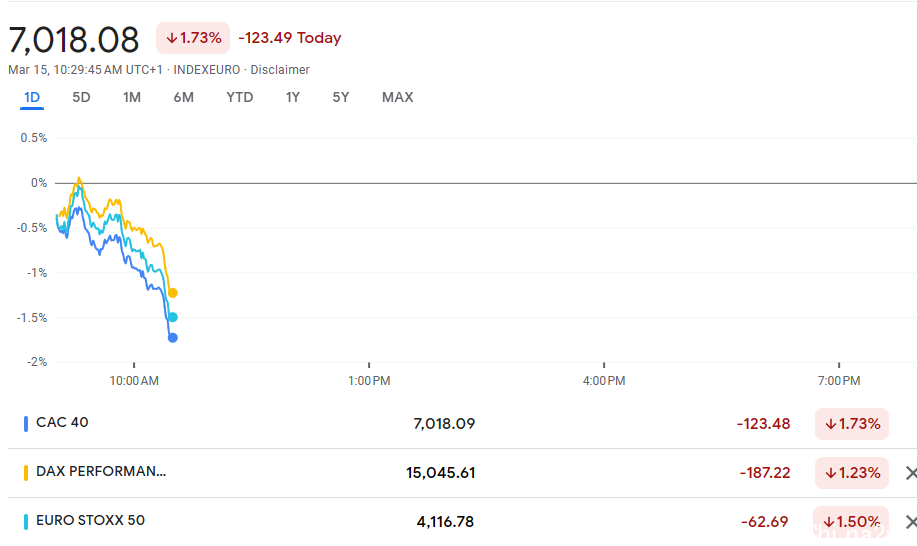917x546 pixels.
Task: Remove DAX Performance comparison with X icon
Action: click(x=911, y=473)
